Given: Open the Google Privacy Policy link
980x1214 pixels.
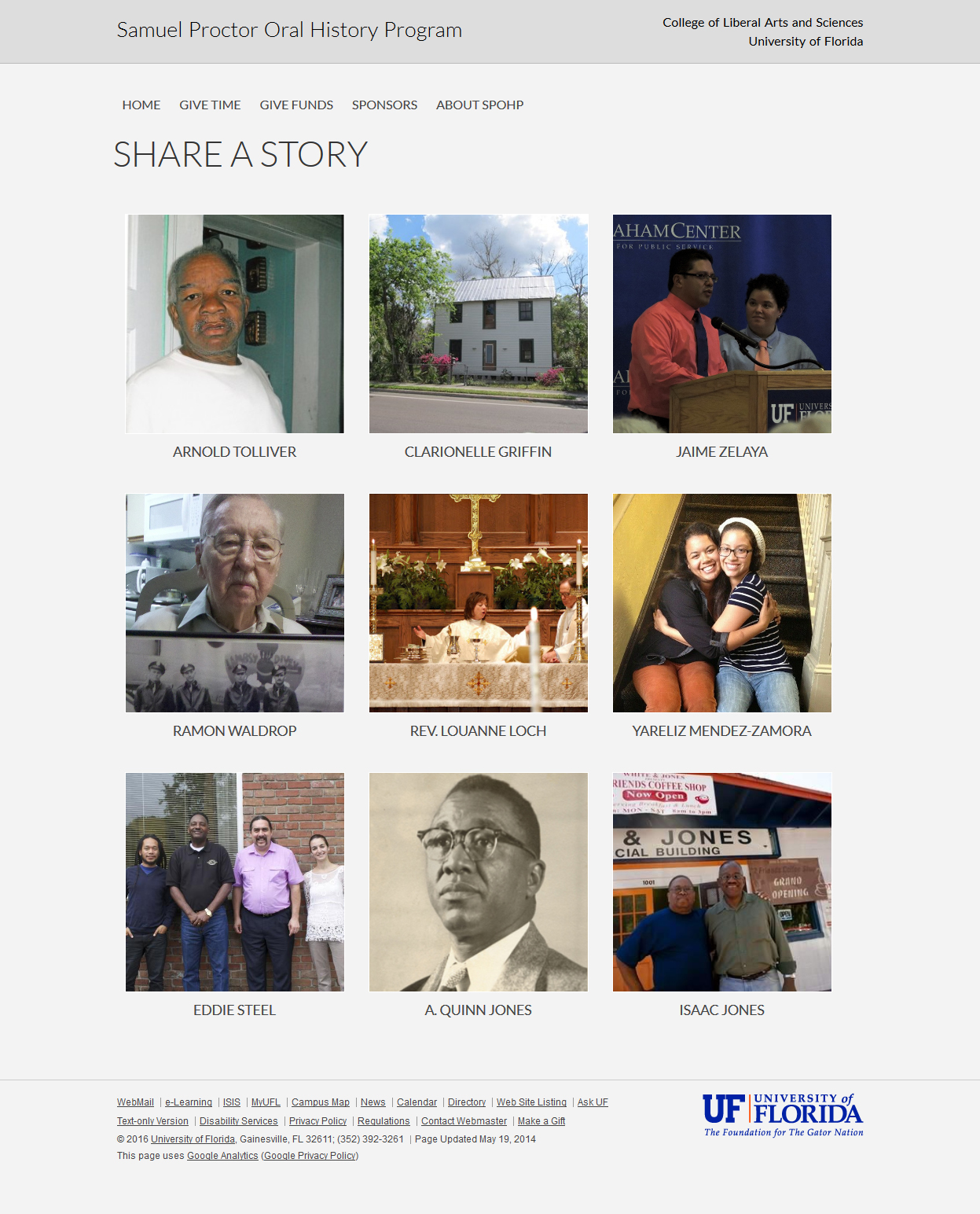Looking at the screenshot, I should coord(310,1156).
